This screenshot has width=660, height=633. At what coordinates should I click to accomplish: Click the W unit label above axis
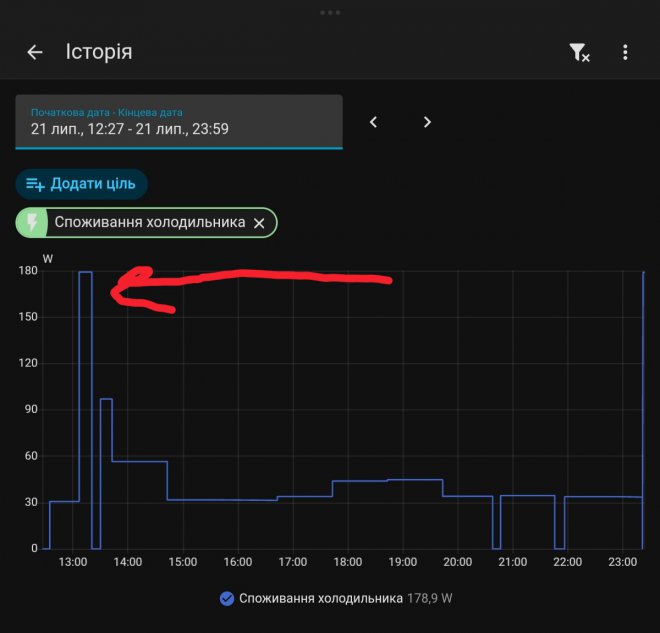(x=48, y=259)
